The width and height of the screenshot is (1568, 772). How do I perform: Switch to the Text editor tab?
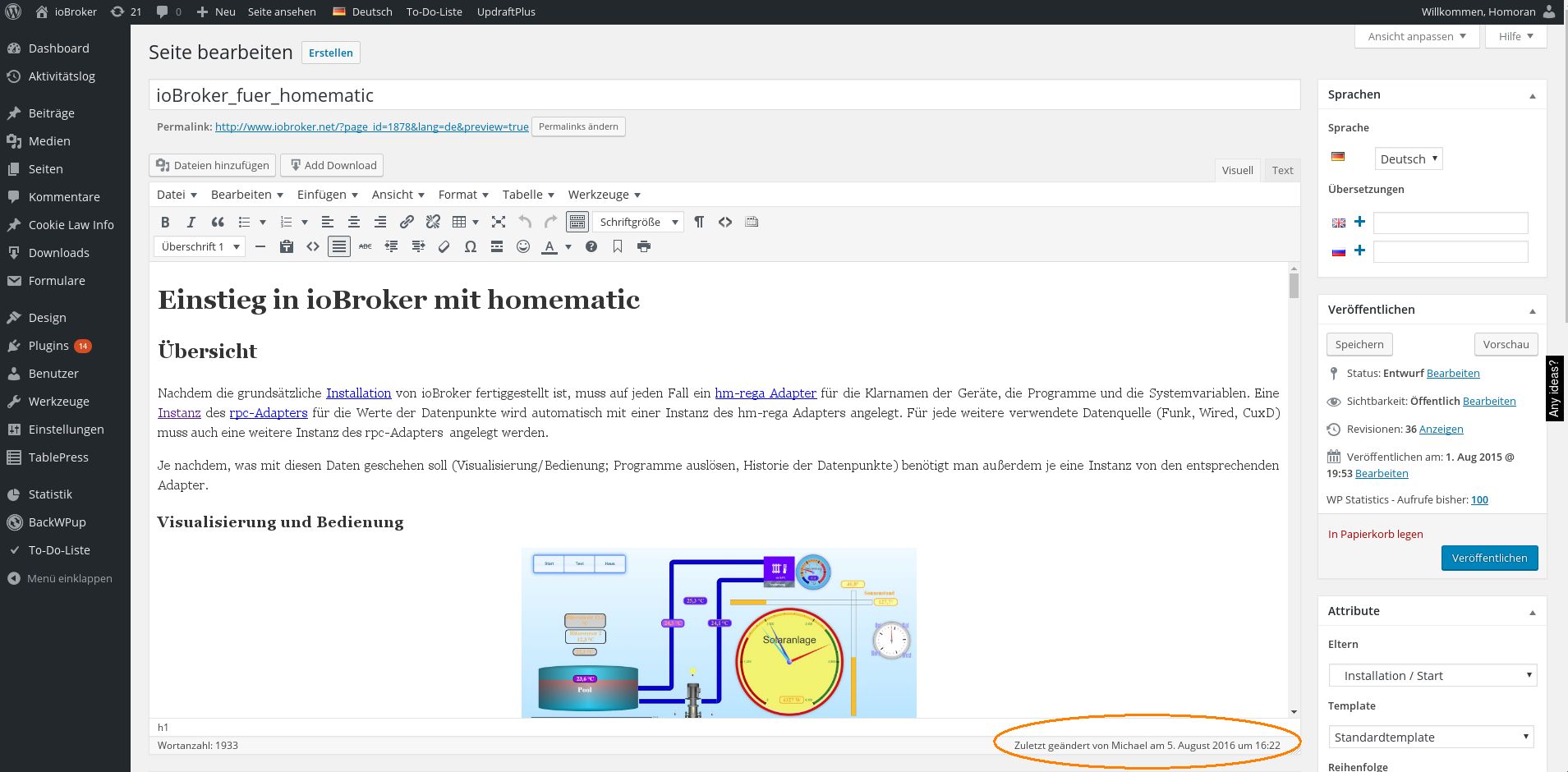click(x=1282, y=170)
